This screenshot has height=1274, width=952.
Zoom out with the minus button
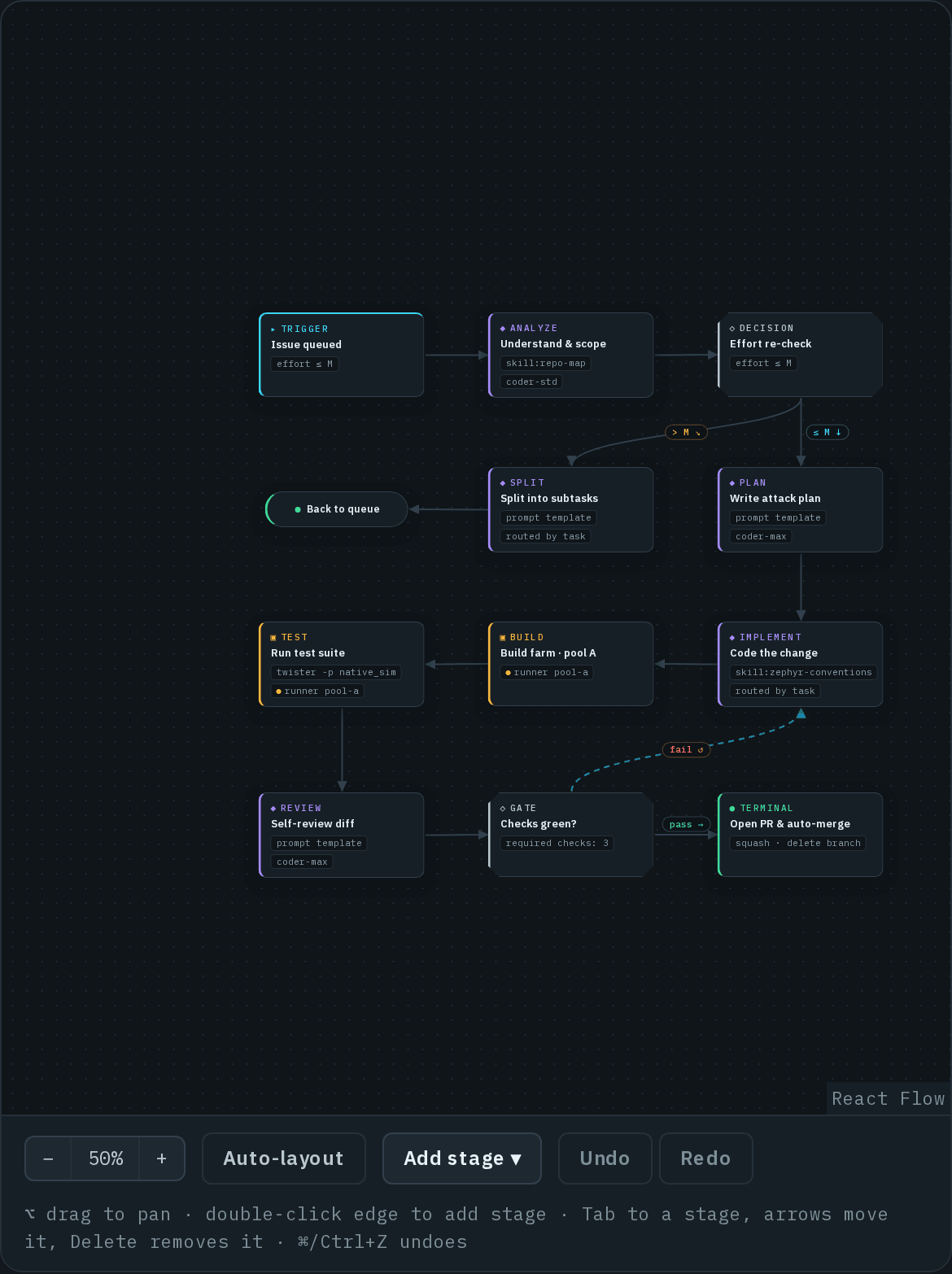tap(48, 1158)
